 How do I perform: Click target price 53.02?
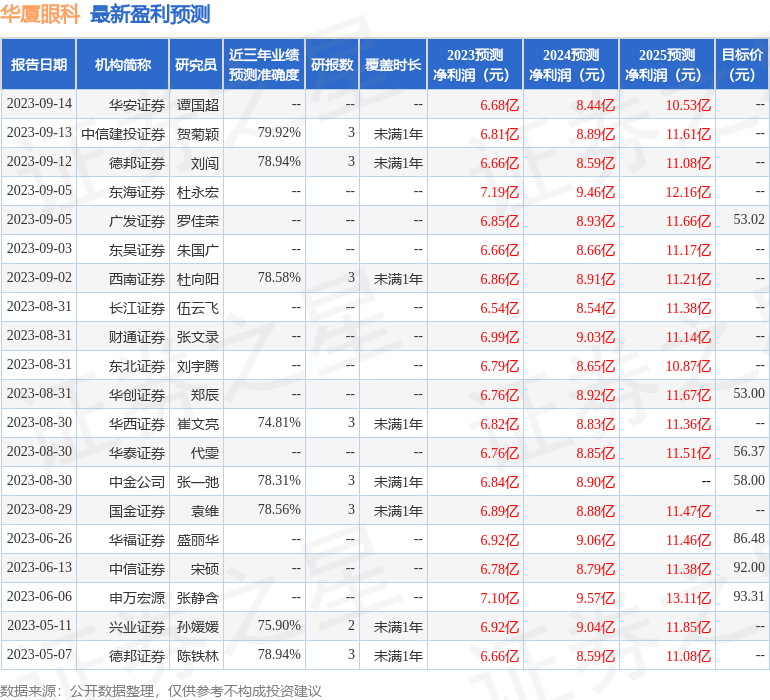(x=749, y=220)
